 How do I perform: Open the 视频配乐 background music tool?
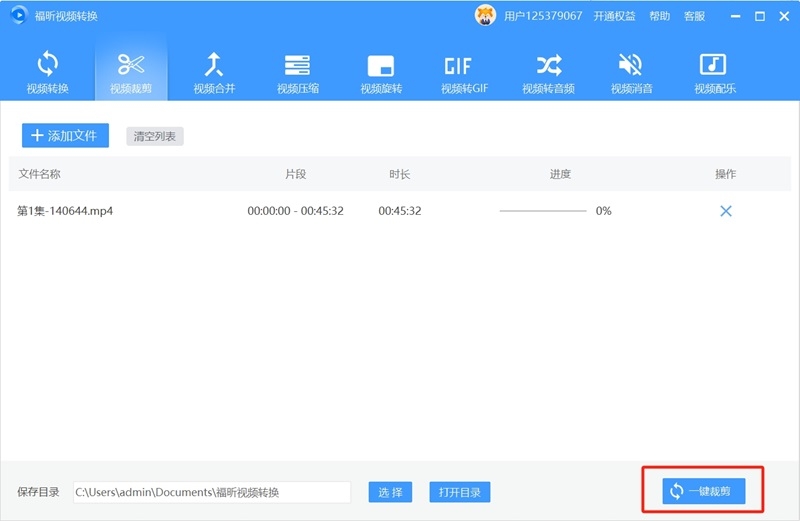pyautogui.click(x=714, y=72)
